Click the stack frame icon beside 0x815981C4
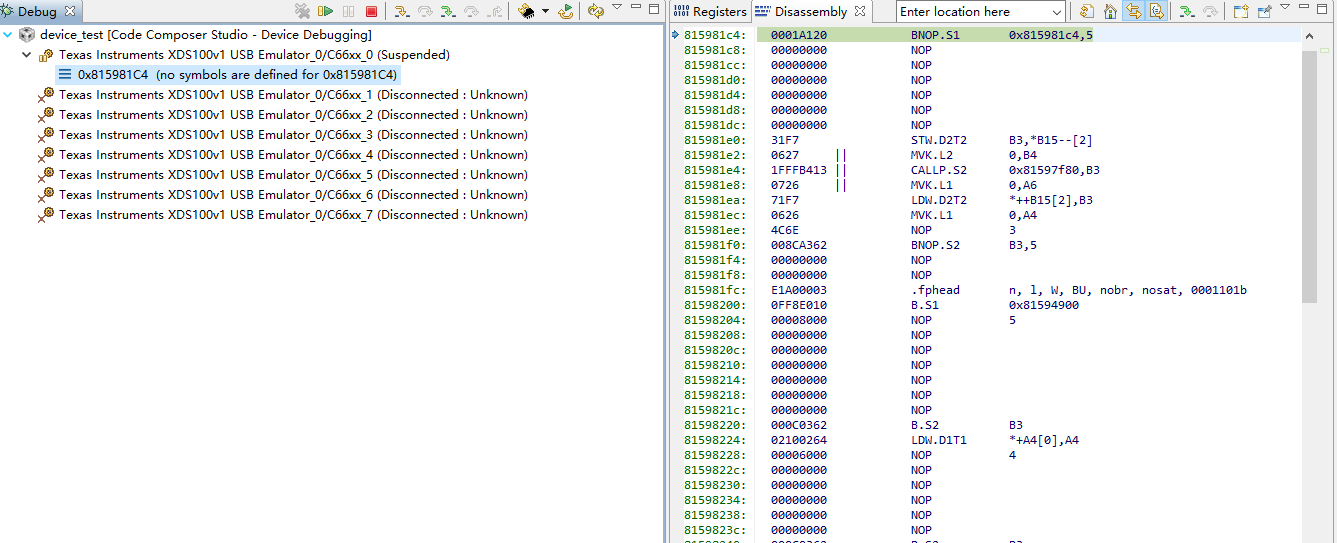The image size is (1337, 543). point(65,75)
